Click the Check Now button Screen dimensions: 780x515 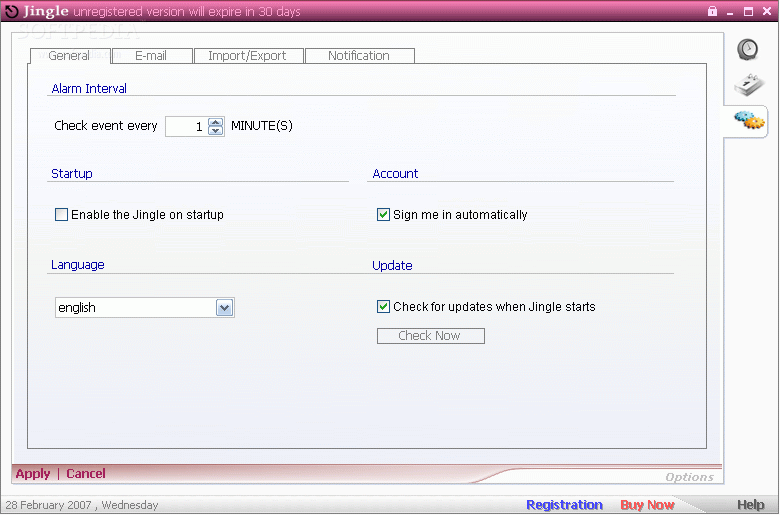click(430, 336)
